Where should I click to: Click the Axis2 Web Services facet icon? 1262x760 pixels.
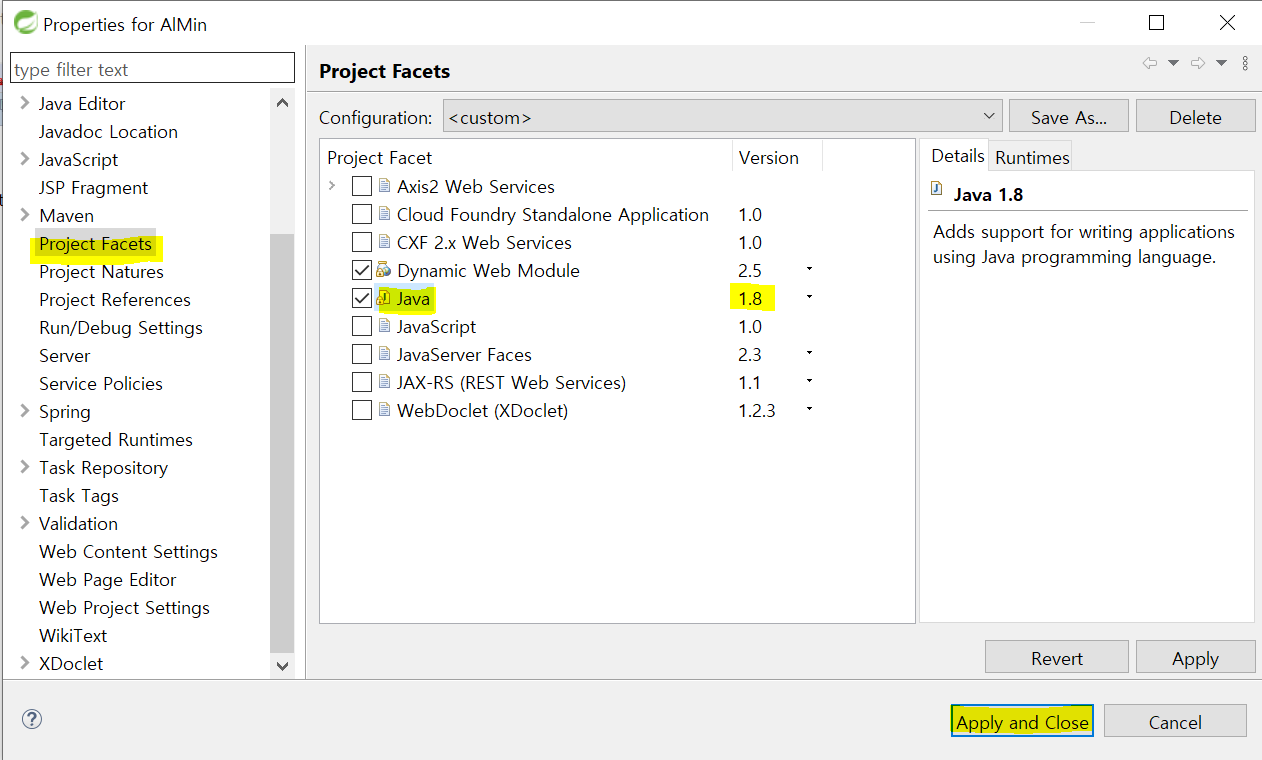tap(385, 186)
